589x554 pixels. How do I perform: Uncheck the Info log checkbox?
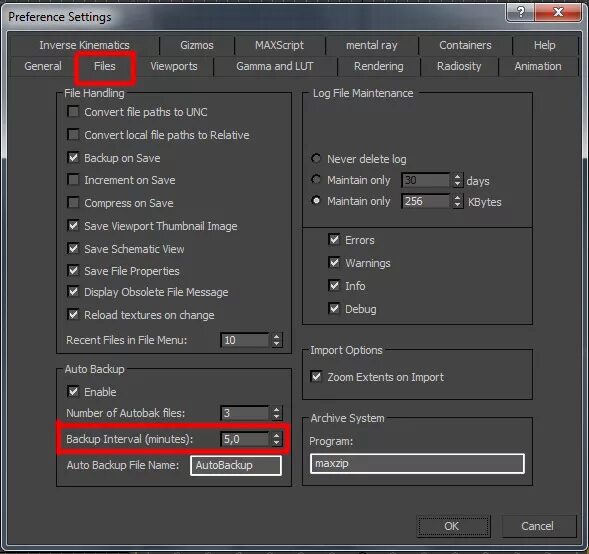coord(334,285)
